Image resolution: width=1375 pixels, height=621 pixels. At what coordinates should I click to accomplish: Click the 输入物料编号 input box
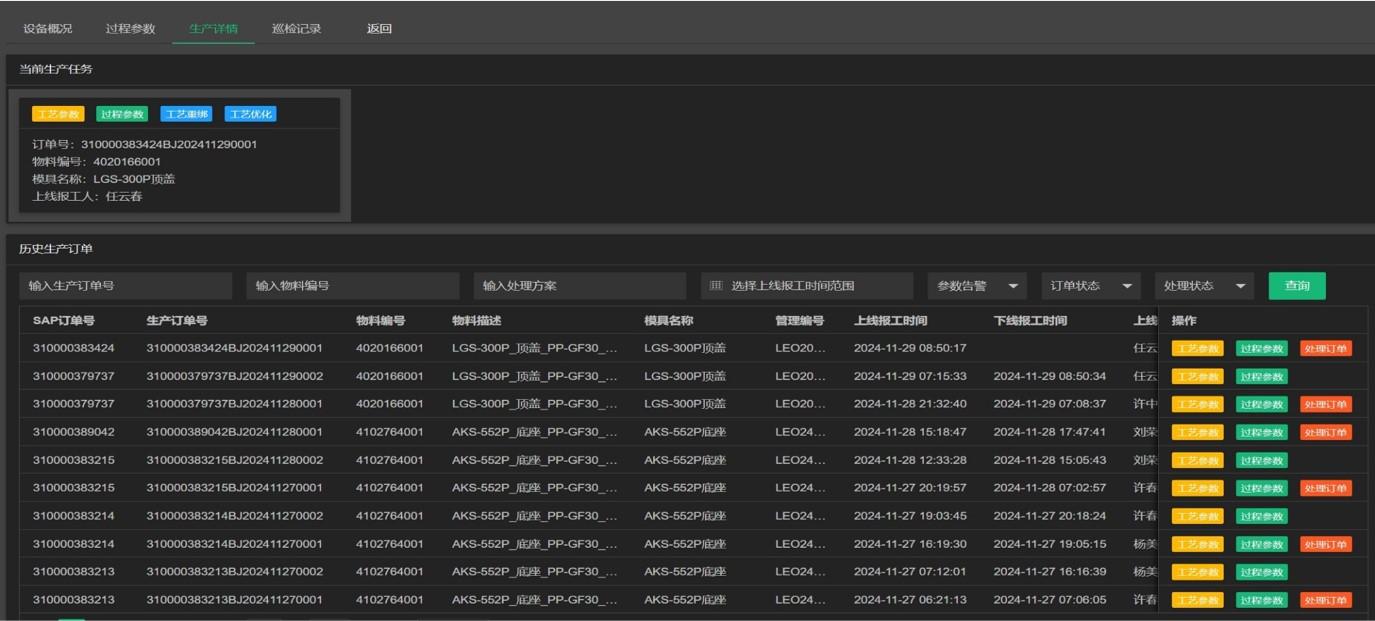tap(352, 286)
